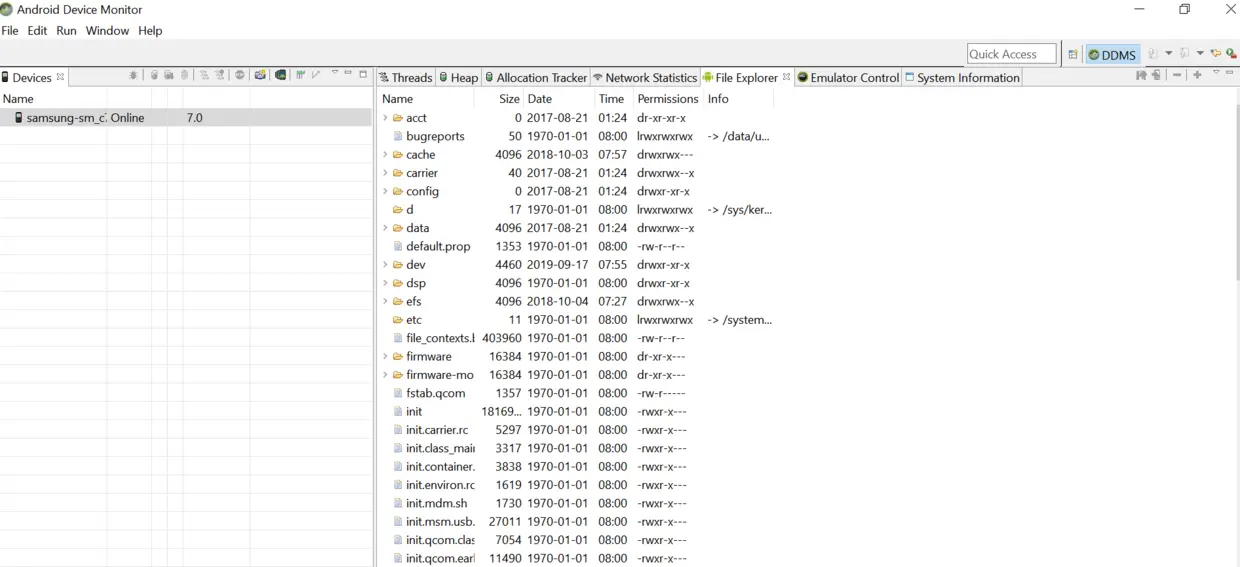Close the Devices view tab

[60, 77]
